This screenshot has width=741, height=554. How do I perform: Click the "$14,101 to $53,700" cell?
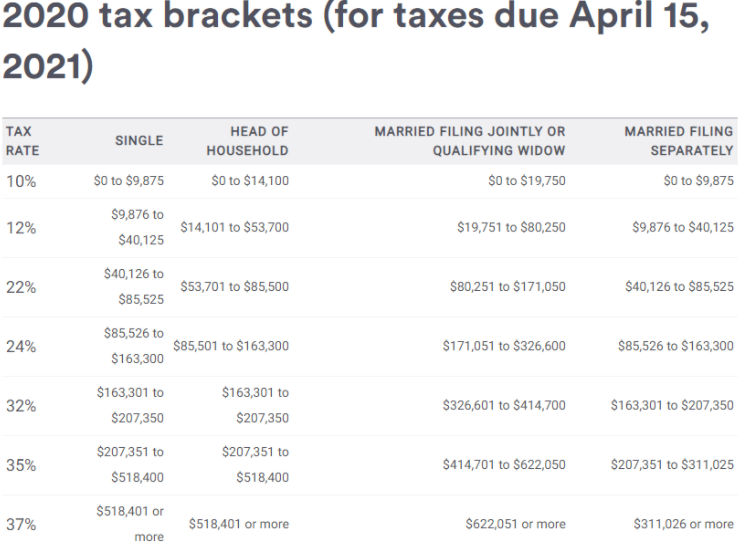234,228
